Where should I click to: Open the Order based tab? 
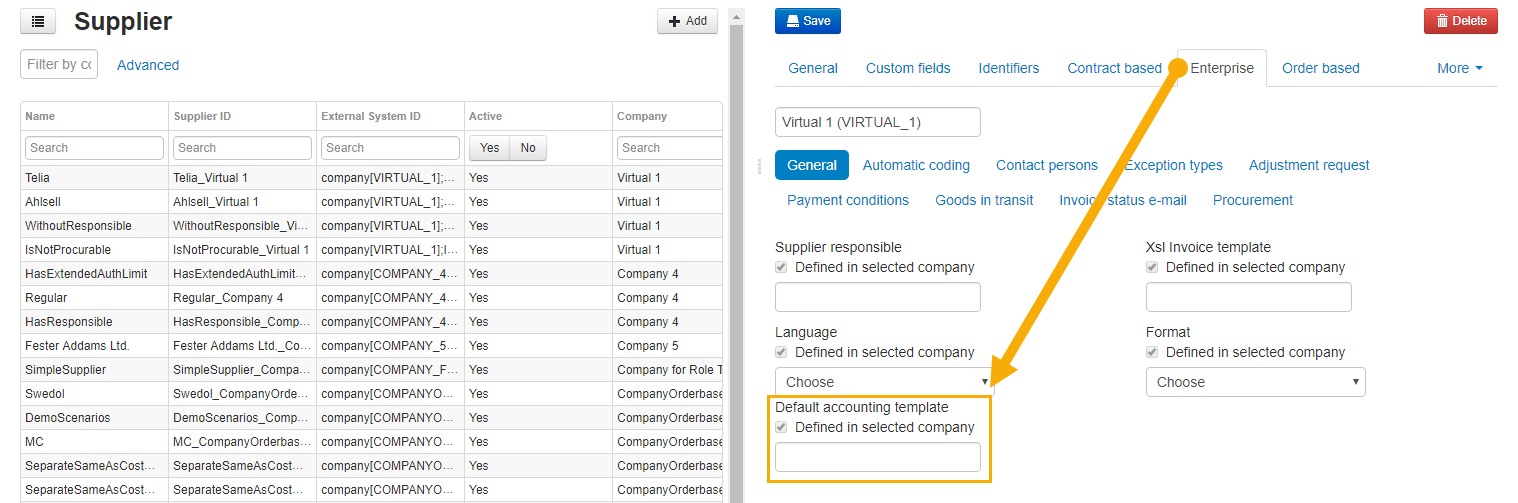coord(1321,68)
